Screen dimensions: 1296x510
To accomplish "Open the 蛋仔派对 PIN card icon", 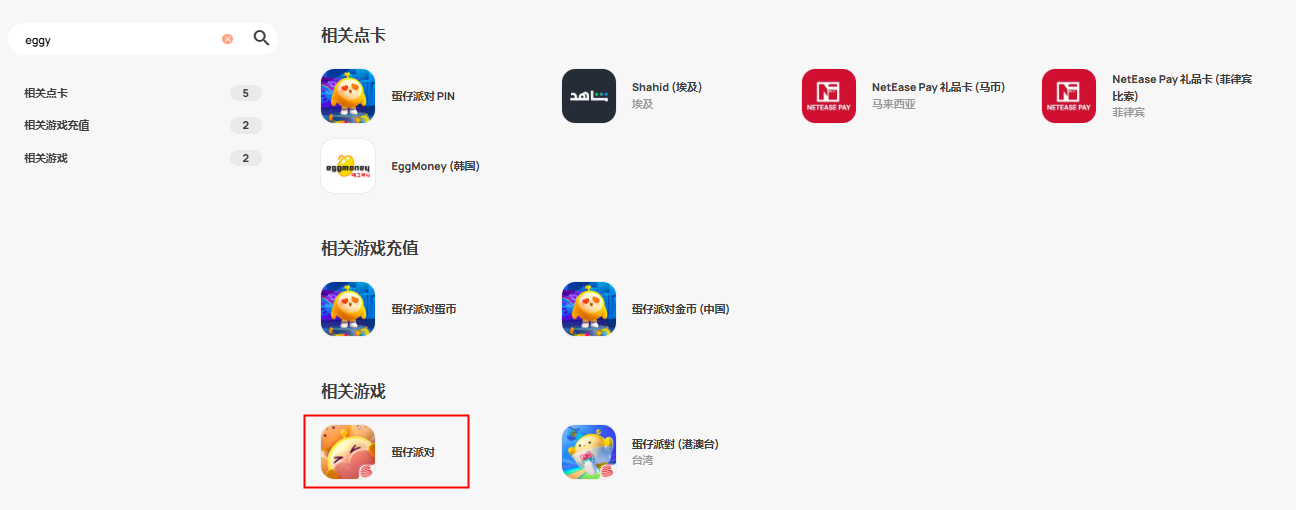I will 348,96.
